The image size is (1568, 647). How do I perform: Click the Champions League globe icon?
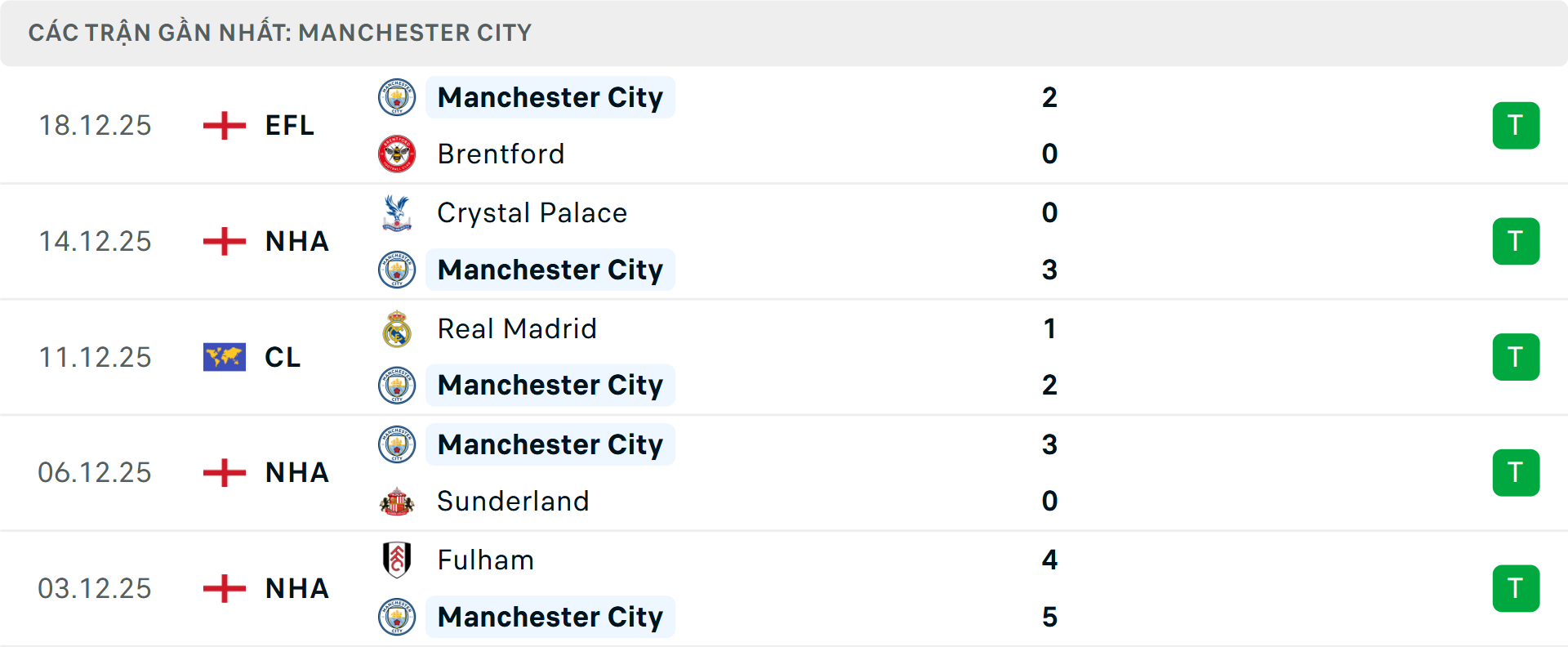point(224,357)
